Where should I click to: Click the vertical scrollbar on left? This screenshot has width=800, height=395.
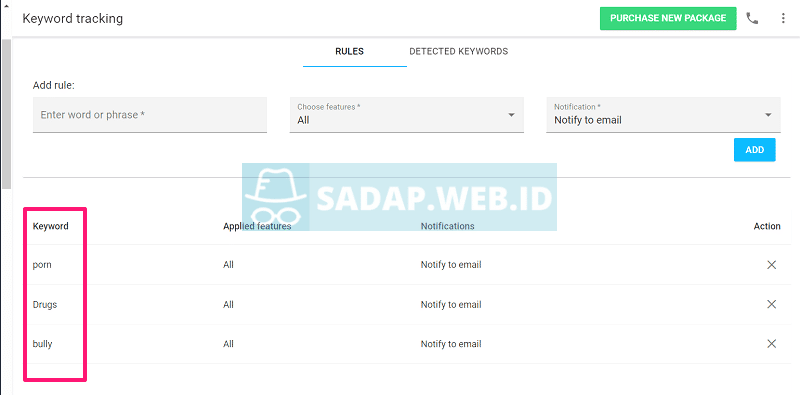(x=6, y=113)
